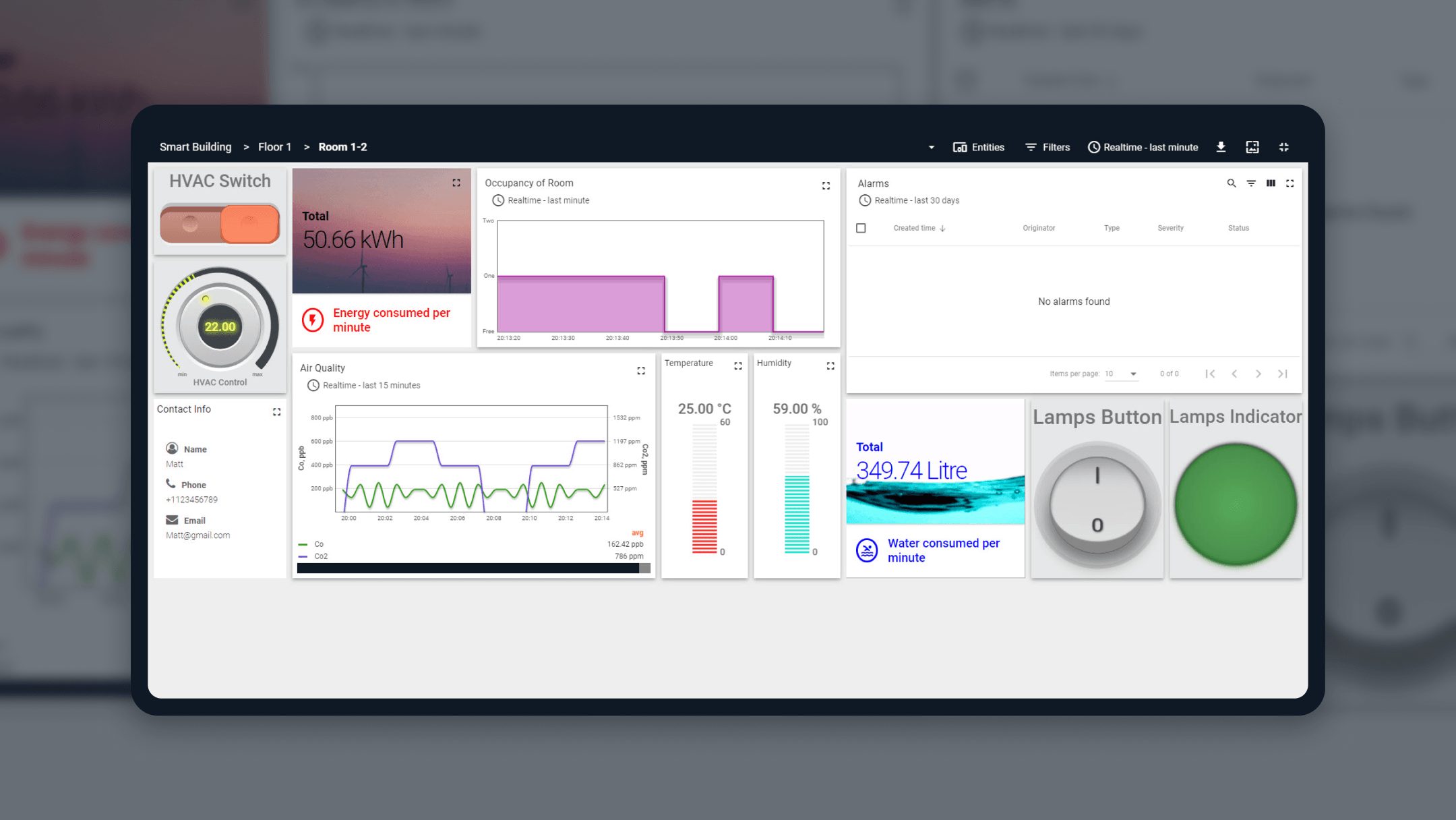Open the dashboard state dropdown arrow
The height and width of the screenshot is (820, 1456).
click(x=932, y=147)
